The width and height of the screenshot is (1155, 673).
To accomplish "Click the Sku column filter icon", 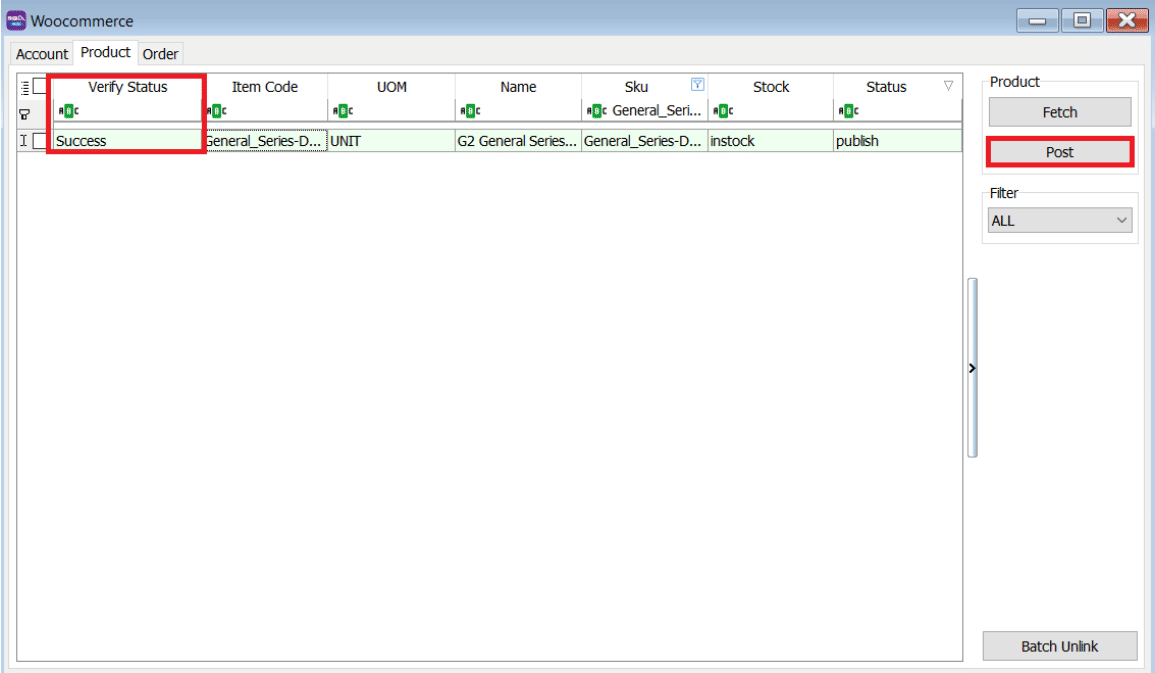I will pos(698,86).
